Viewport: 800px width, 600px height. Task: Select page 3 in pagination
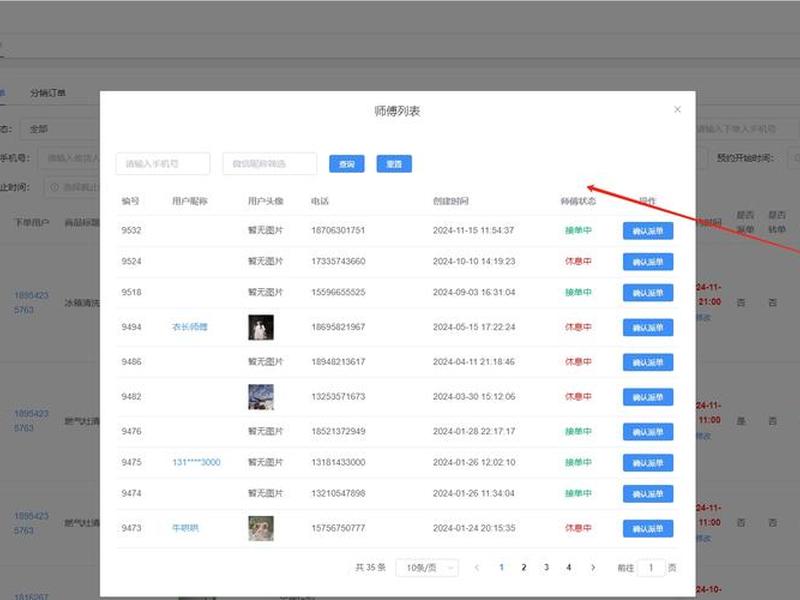(x=546, y=567)
